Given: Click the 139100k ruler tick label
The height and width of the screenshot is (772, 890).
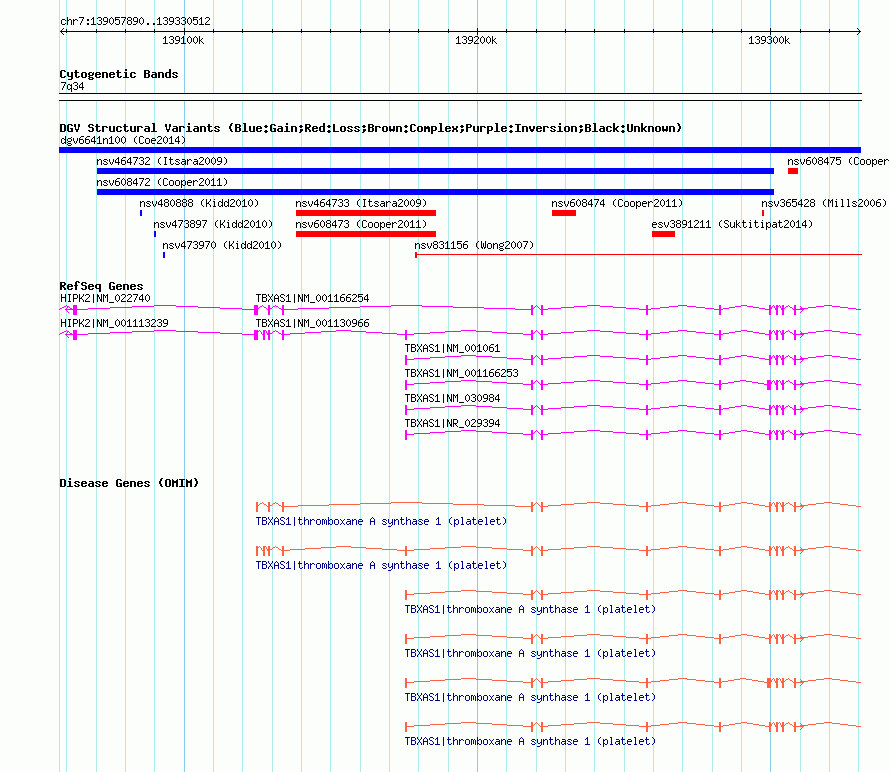Looking at the screenshot, I should point(183,40).
